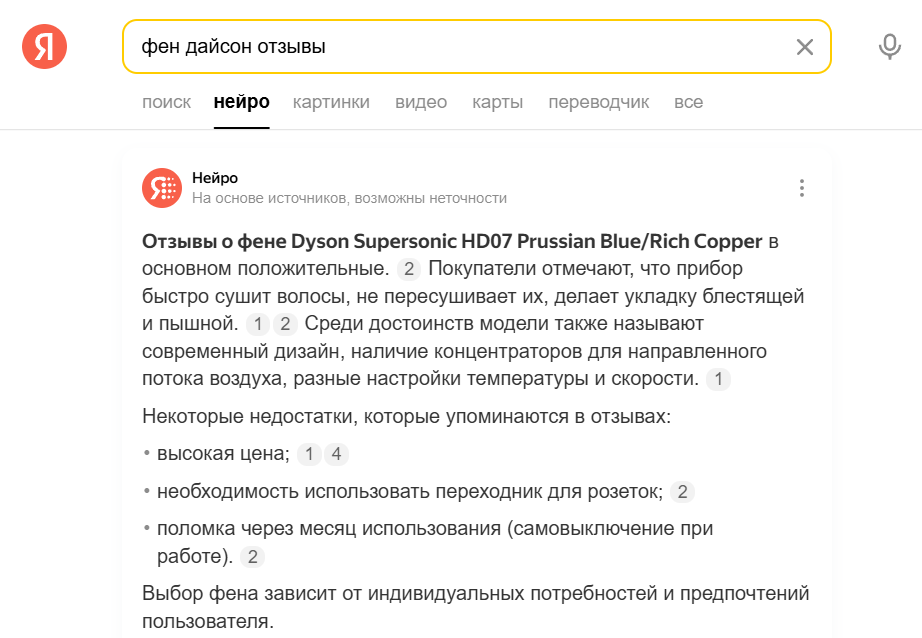Click the search field containing фен дайсон отзывы
Viewport: 922px width, 638px height.
point(460,47)
